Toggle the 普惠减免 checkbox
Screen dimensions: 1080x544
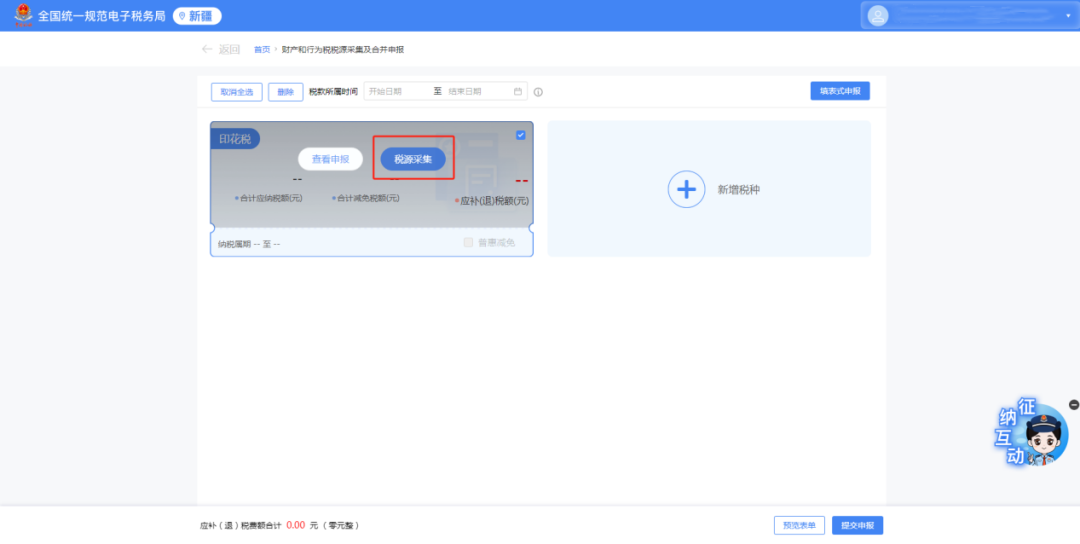coord(468,242)
